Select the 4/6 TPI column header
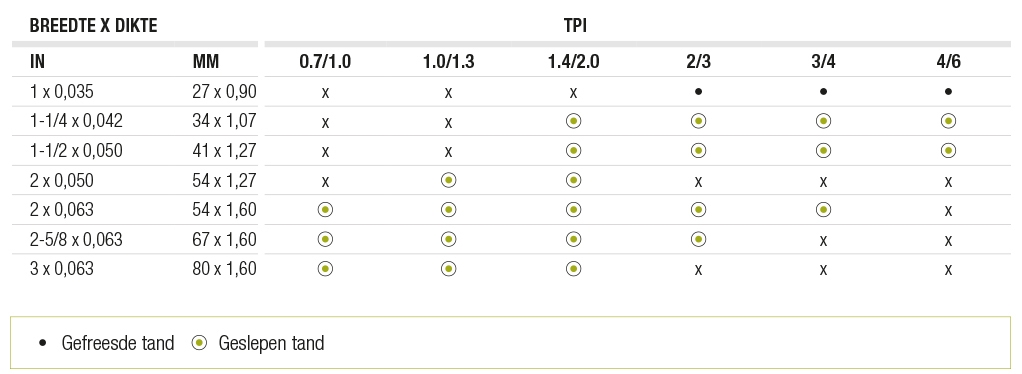Screen dimensions: 1022x374 point(948,62)
